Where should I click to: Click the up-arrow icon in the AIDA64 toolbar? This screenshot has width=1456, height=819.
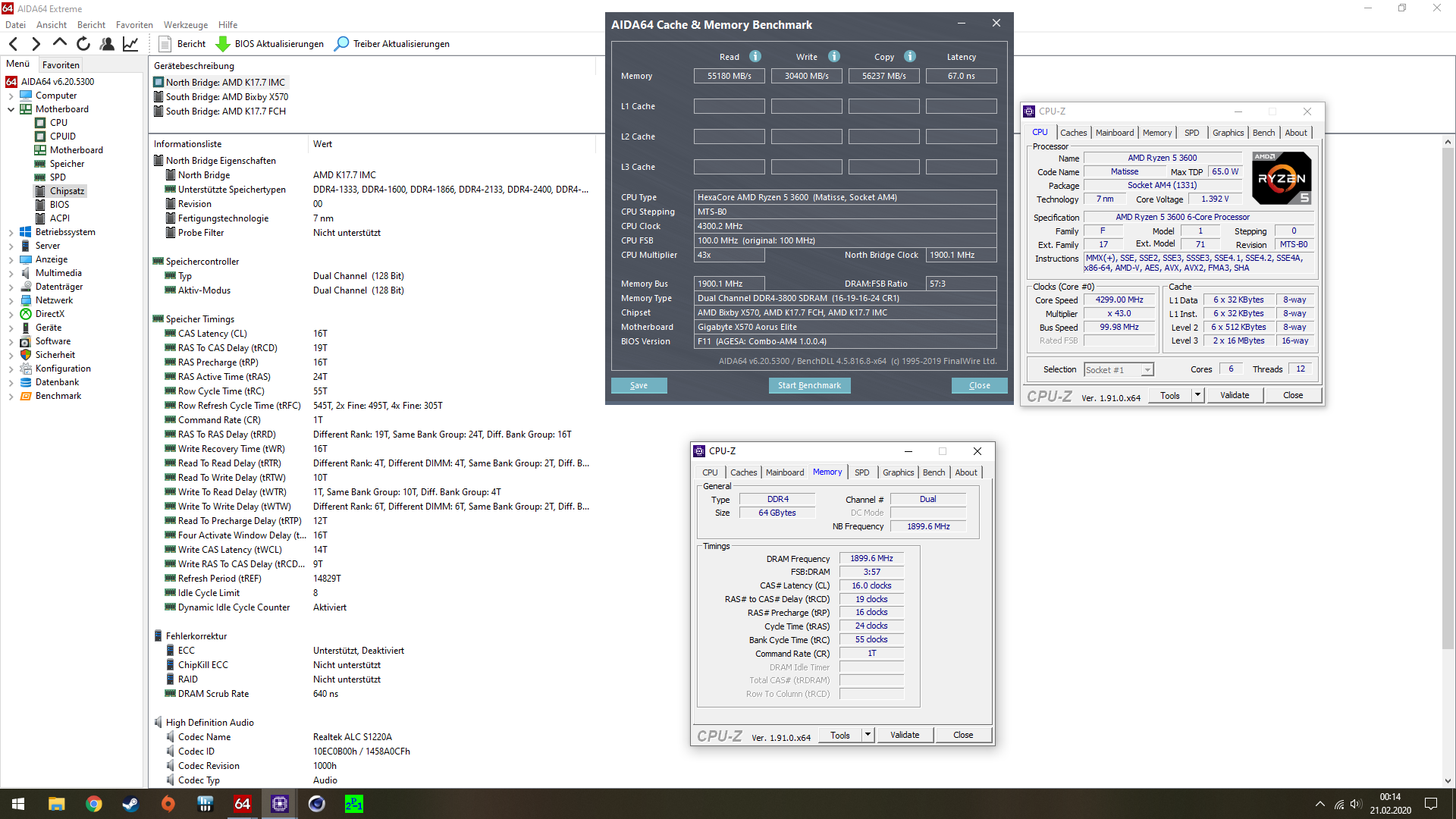[60, 43]
